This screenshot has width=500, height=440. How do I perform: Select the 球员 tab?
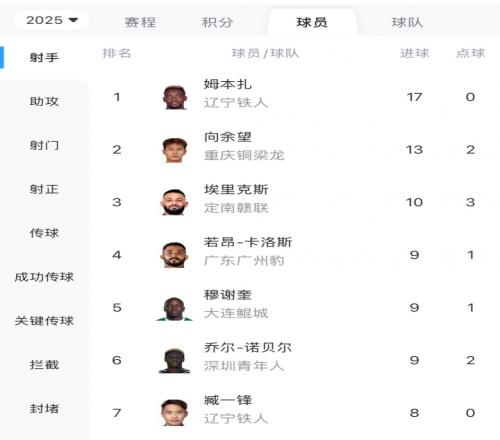tap(312, 23)
